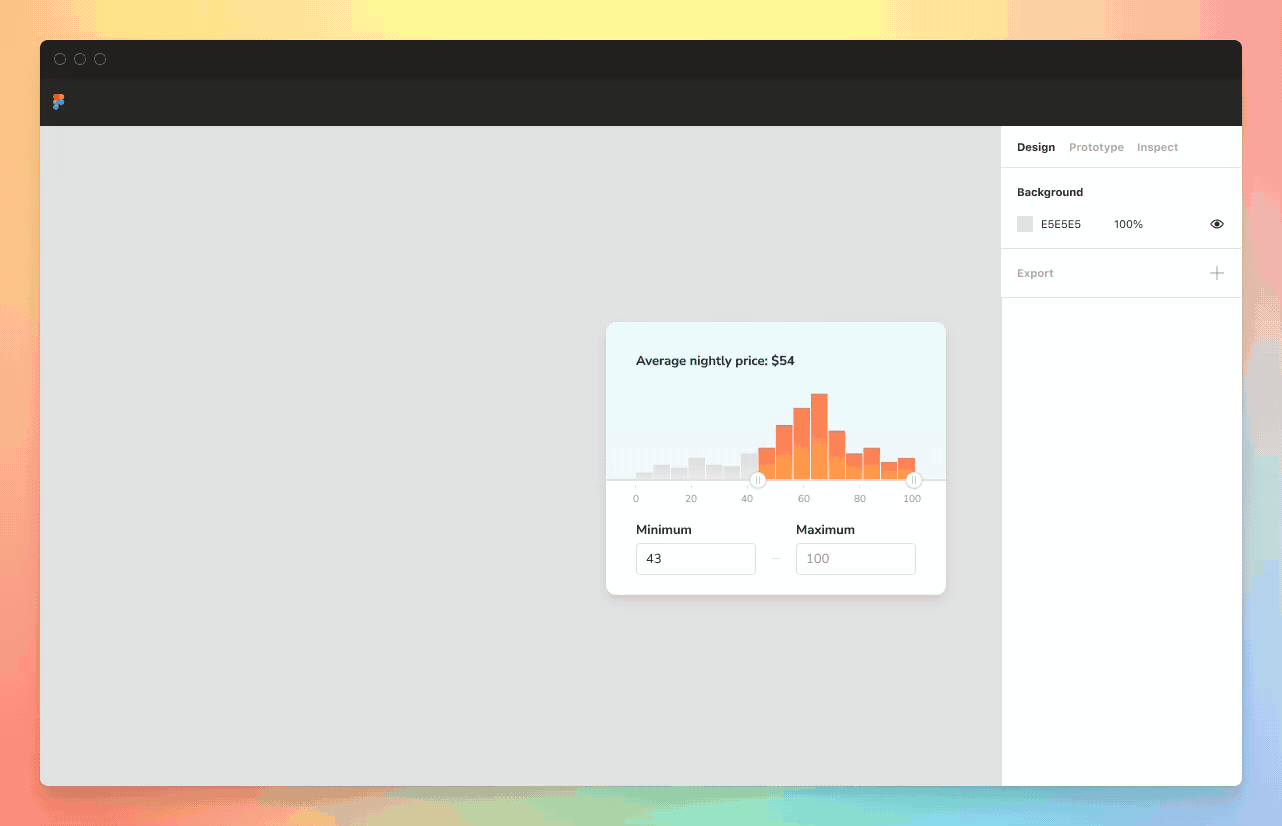
Task: Click the Figma logo icon
Action: 58,102
